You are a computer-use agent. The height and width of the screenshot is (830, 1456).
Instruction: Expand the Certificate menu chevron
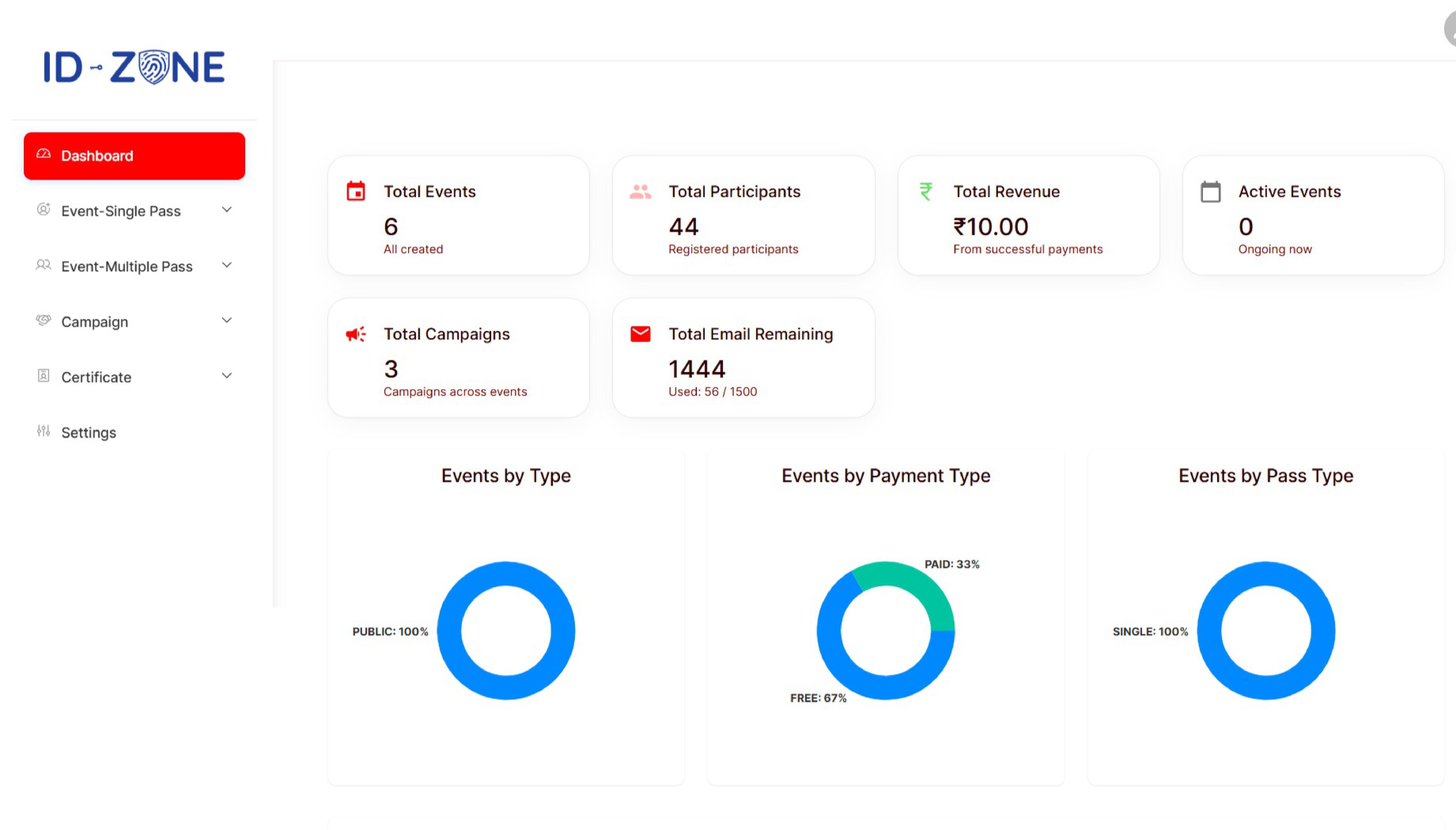pyautogui.click(x=226, y=376)
